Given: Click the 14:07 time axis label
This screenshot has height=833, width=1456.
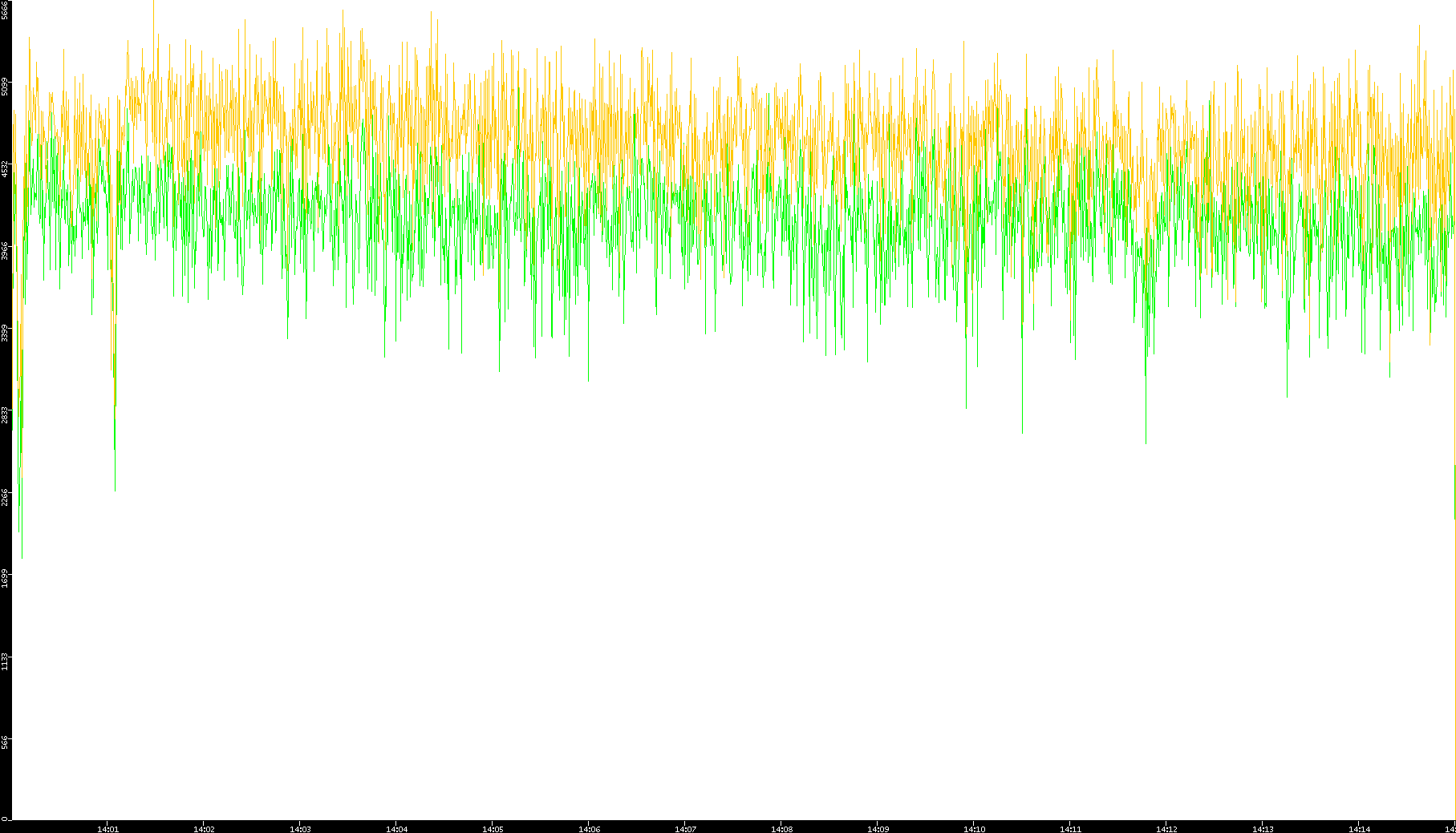Looking at the screenshot, I should [685, 829].
